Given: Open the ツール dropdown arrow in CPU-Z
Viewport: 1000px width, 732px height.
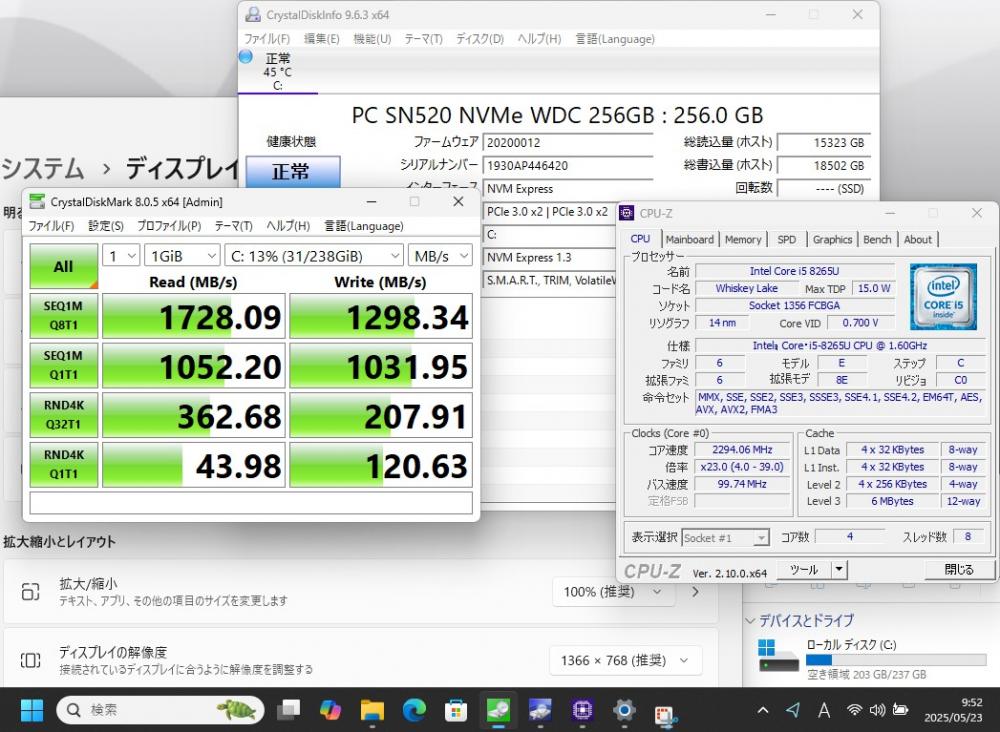Looking at the screenshot, I should 839,569.
